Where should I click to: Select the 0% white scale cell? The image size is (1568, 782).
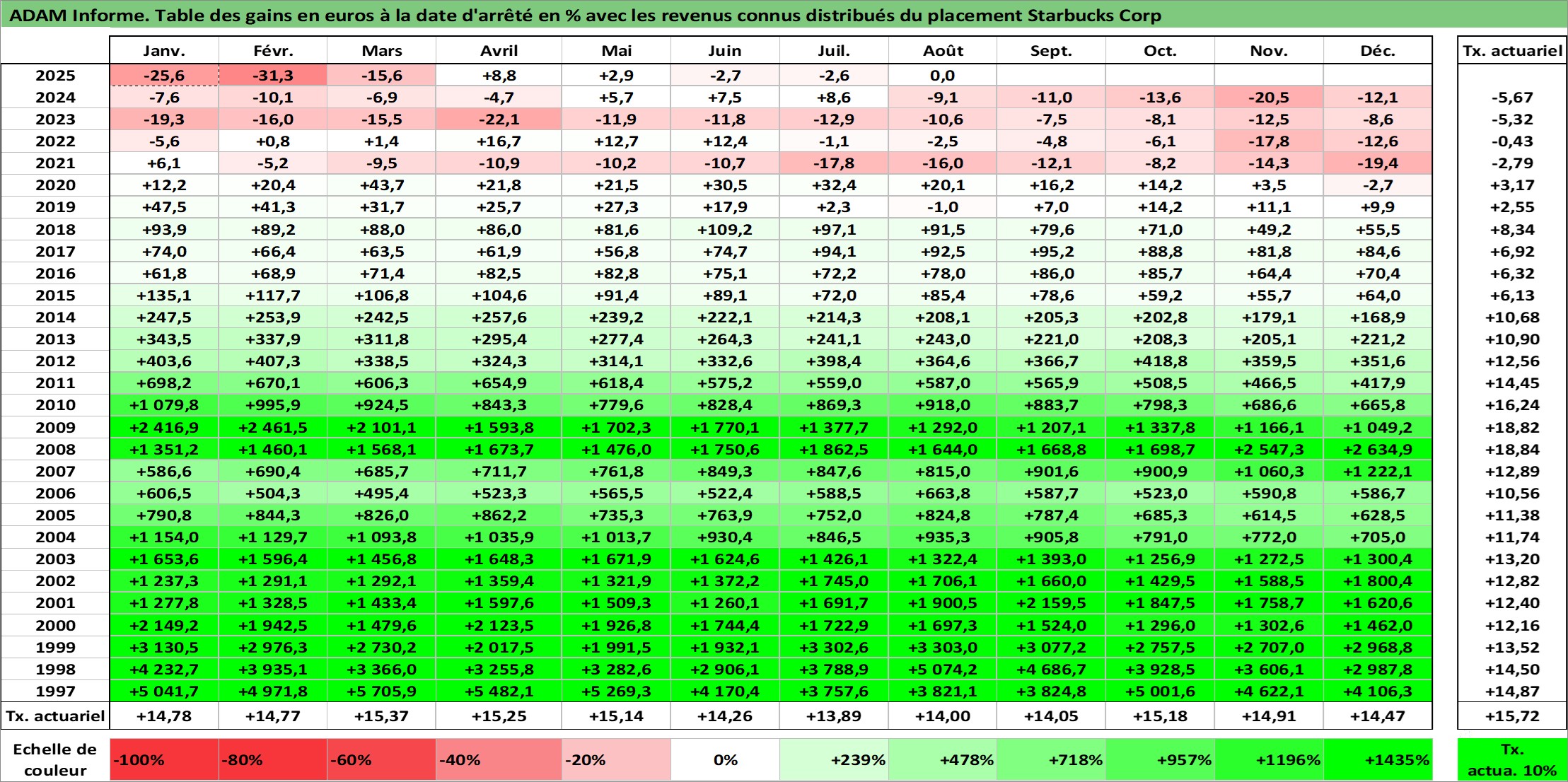click(x=725, y=759)
